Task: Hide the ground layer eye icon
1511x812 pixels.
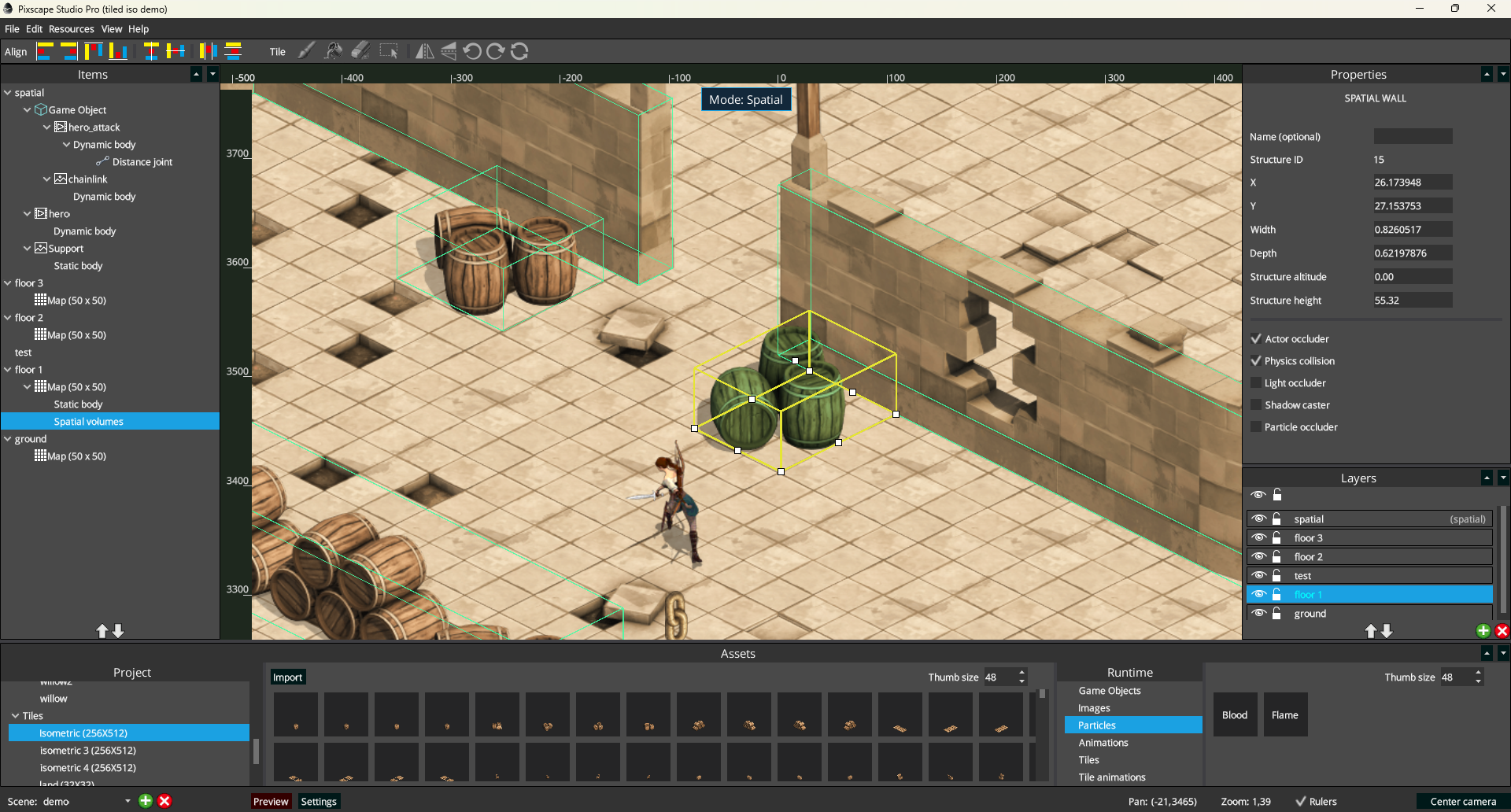Action: coord(1259,614)
